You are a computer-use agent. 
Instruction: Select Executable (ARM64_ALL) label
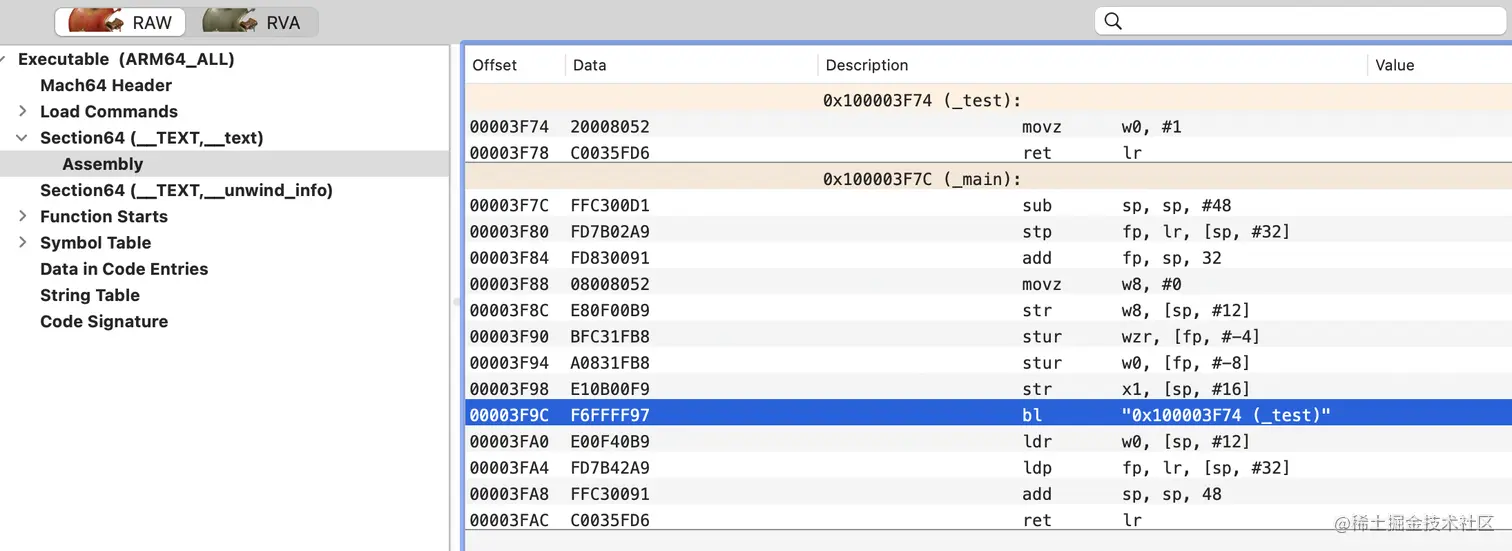click(x=126, y=59)
